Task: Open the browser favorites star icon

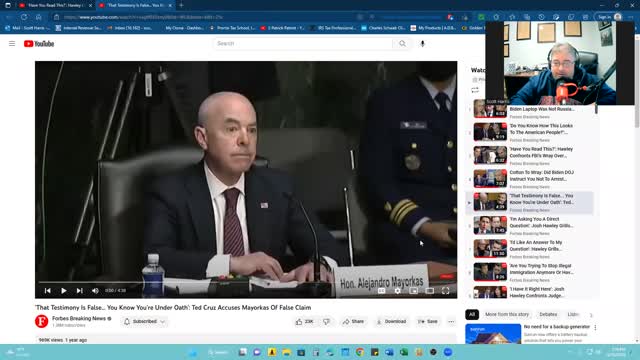Action: pos(512,17)
